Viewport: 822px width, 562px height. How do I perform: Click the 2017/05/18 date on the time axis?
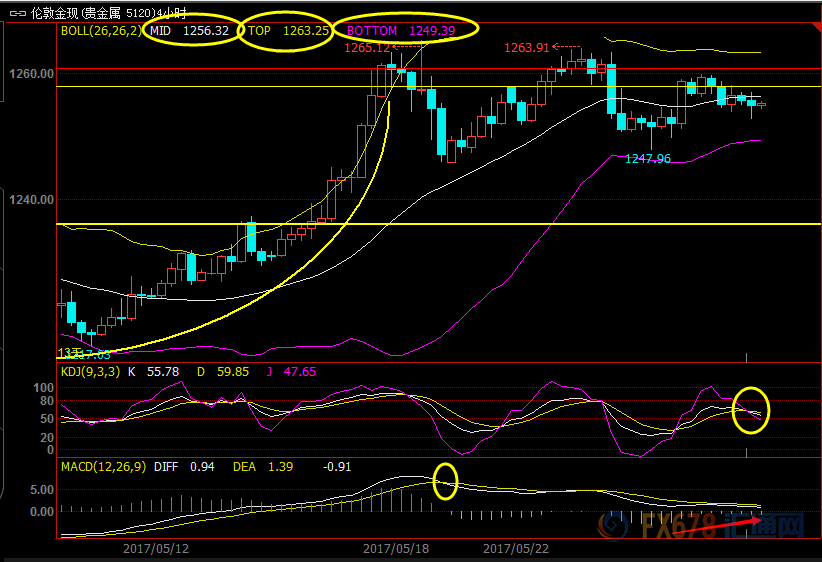395,548
